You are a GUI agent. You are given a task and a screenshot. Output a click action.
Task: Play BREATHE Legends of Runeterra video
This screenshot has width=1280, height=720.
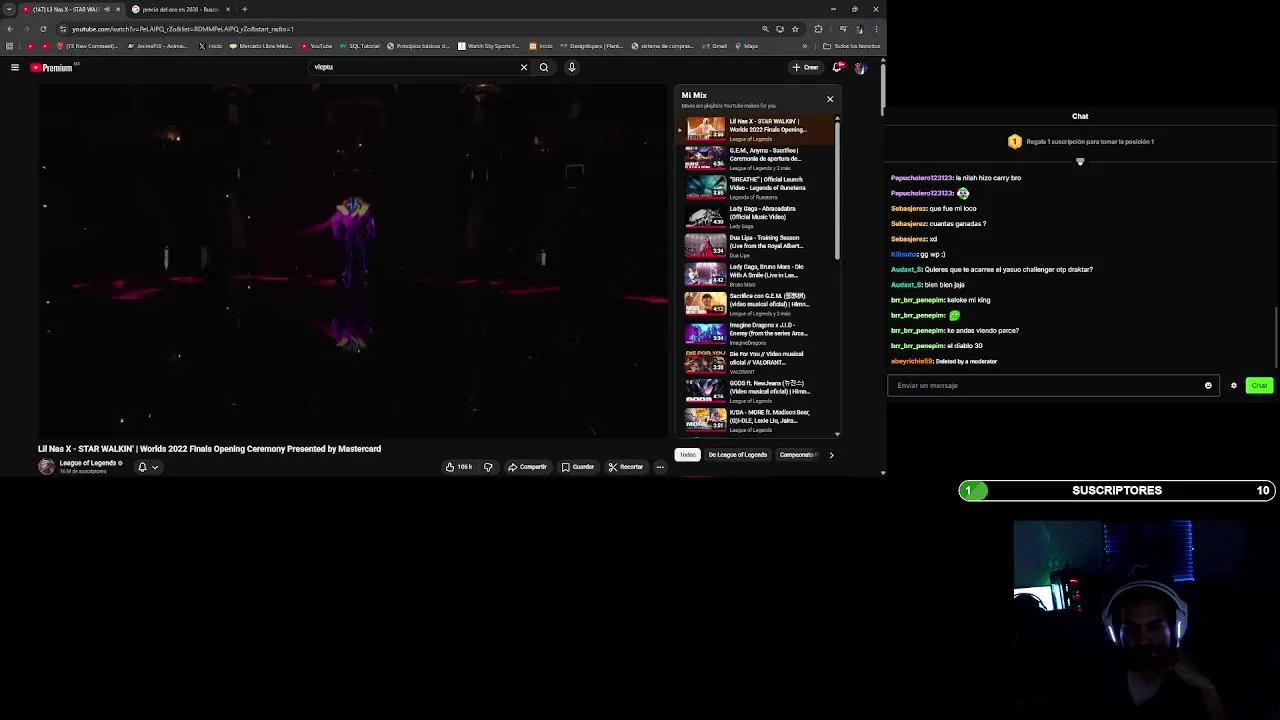757,187
